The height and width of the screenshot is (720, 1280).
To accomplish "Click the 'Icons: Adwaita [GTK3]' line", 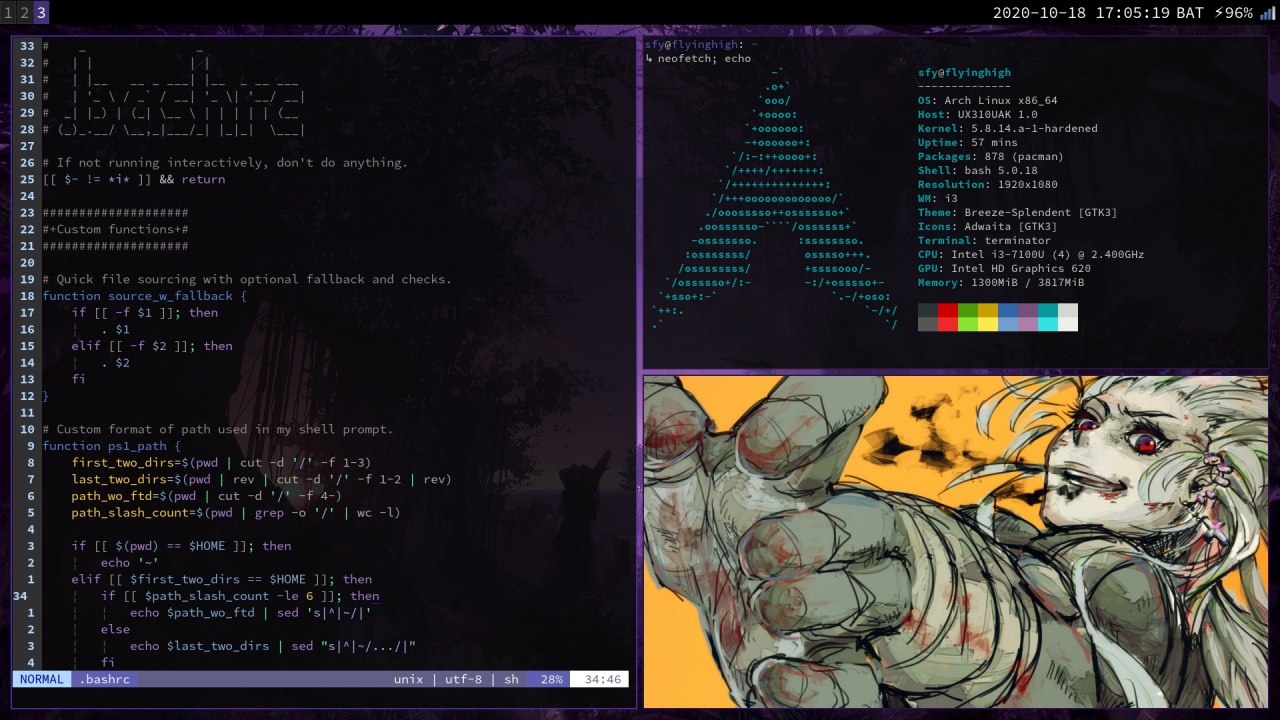I will pyautogui.click(x=987, y=226).
